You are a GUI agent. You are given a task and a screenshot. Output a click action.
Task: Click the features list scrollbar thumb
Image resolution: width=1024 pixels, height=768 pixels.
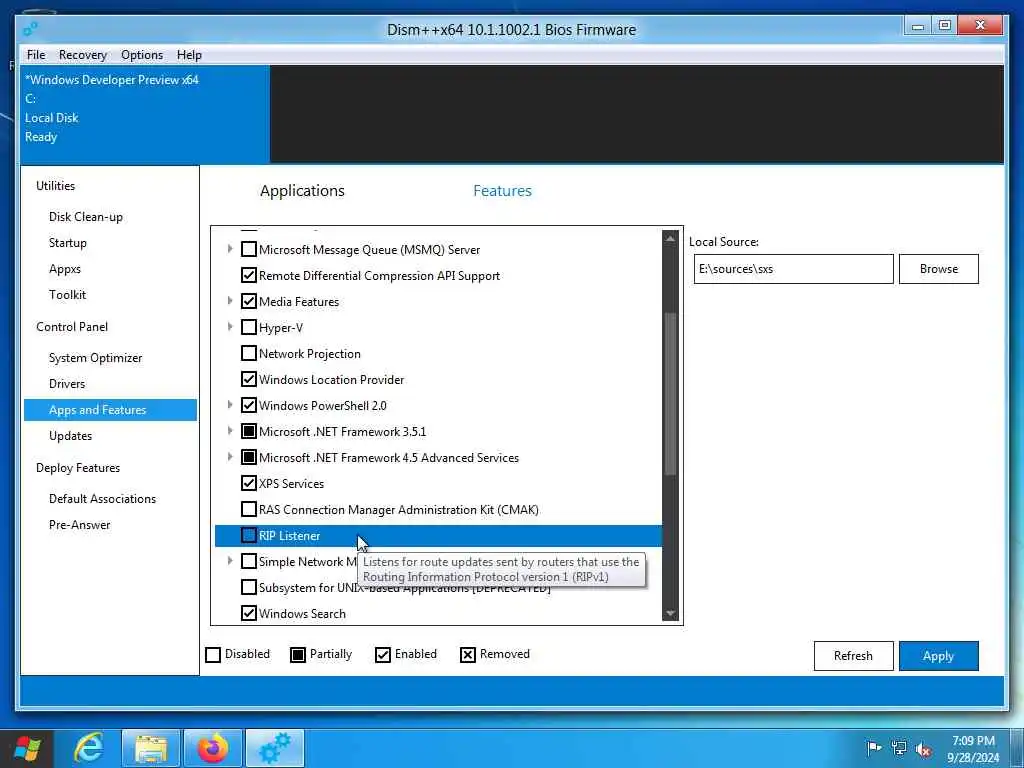(670, 394)
